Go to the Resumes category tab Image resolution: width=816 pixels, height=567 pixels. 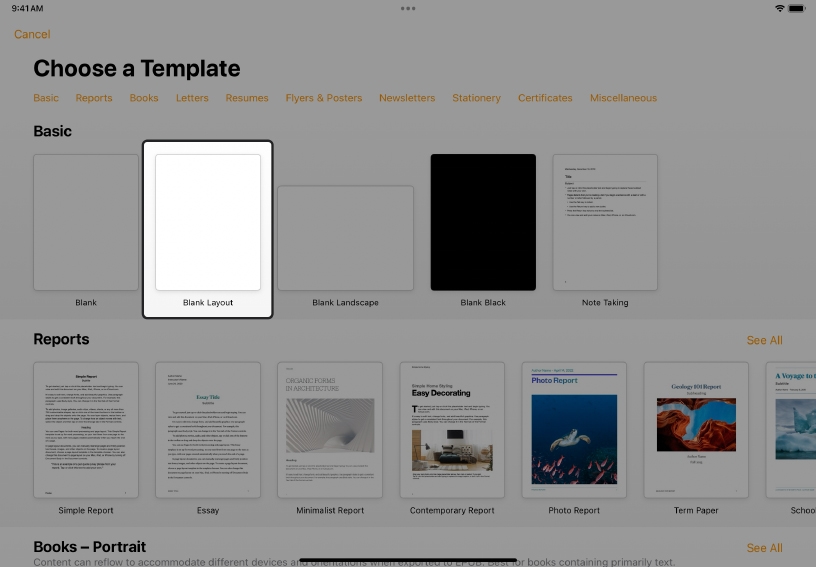247,98
